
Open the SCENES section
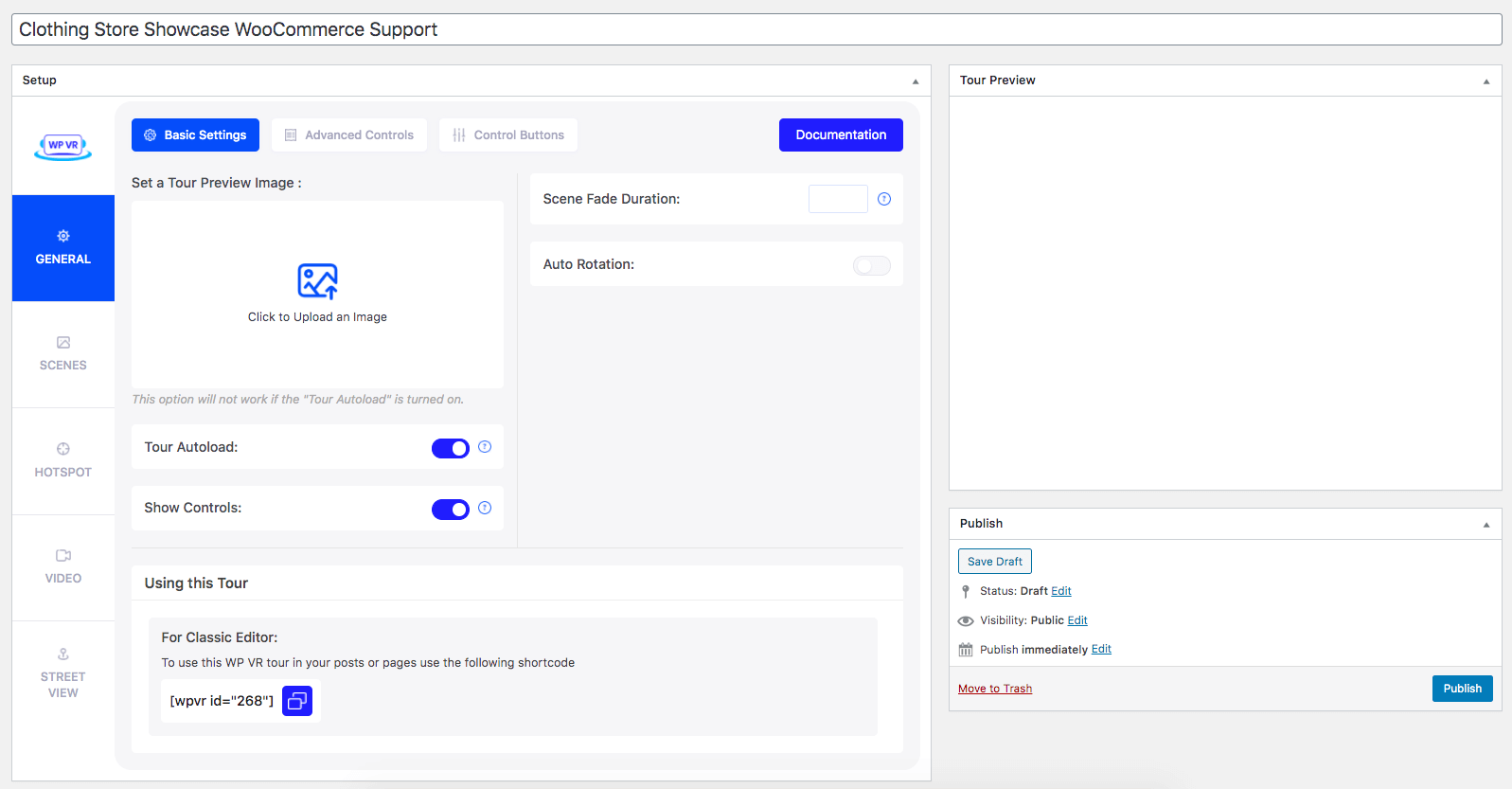coord(63,354)
